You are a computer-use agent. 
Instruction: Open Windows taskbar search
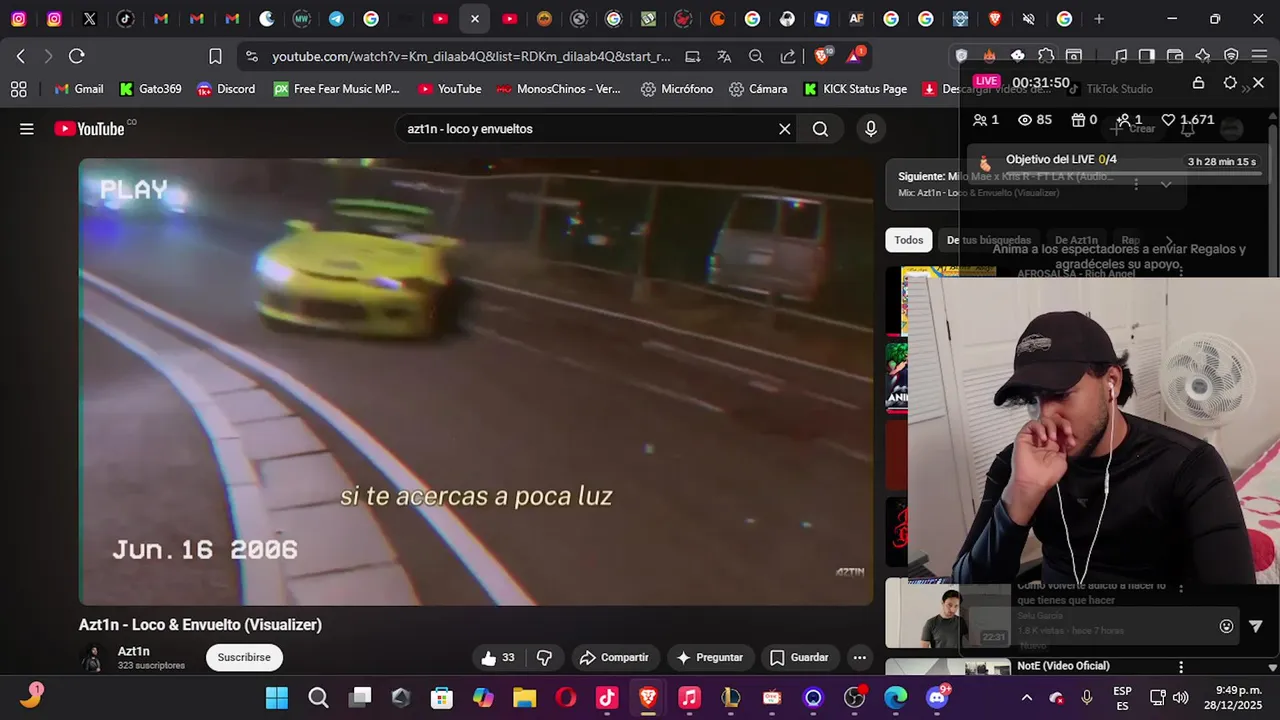(x=318, y=697)
